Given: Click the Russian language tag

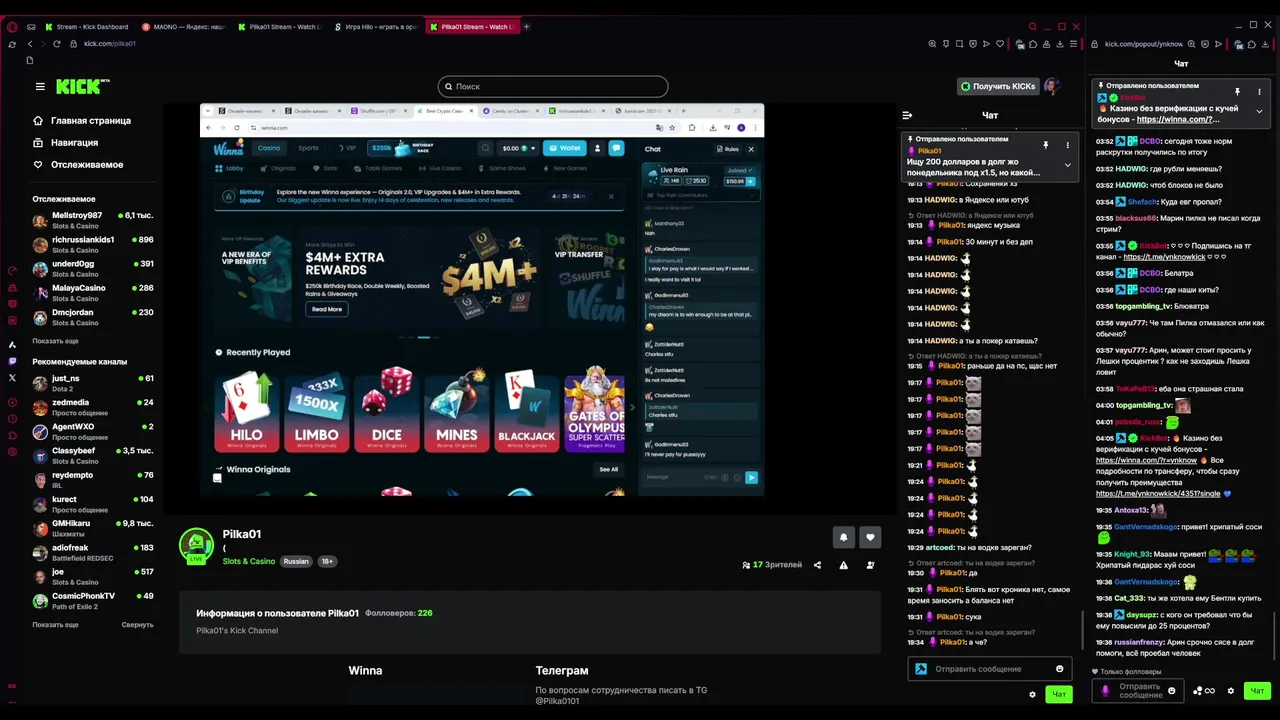Looking at the screenshot, I should point(296,562).
